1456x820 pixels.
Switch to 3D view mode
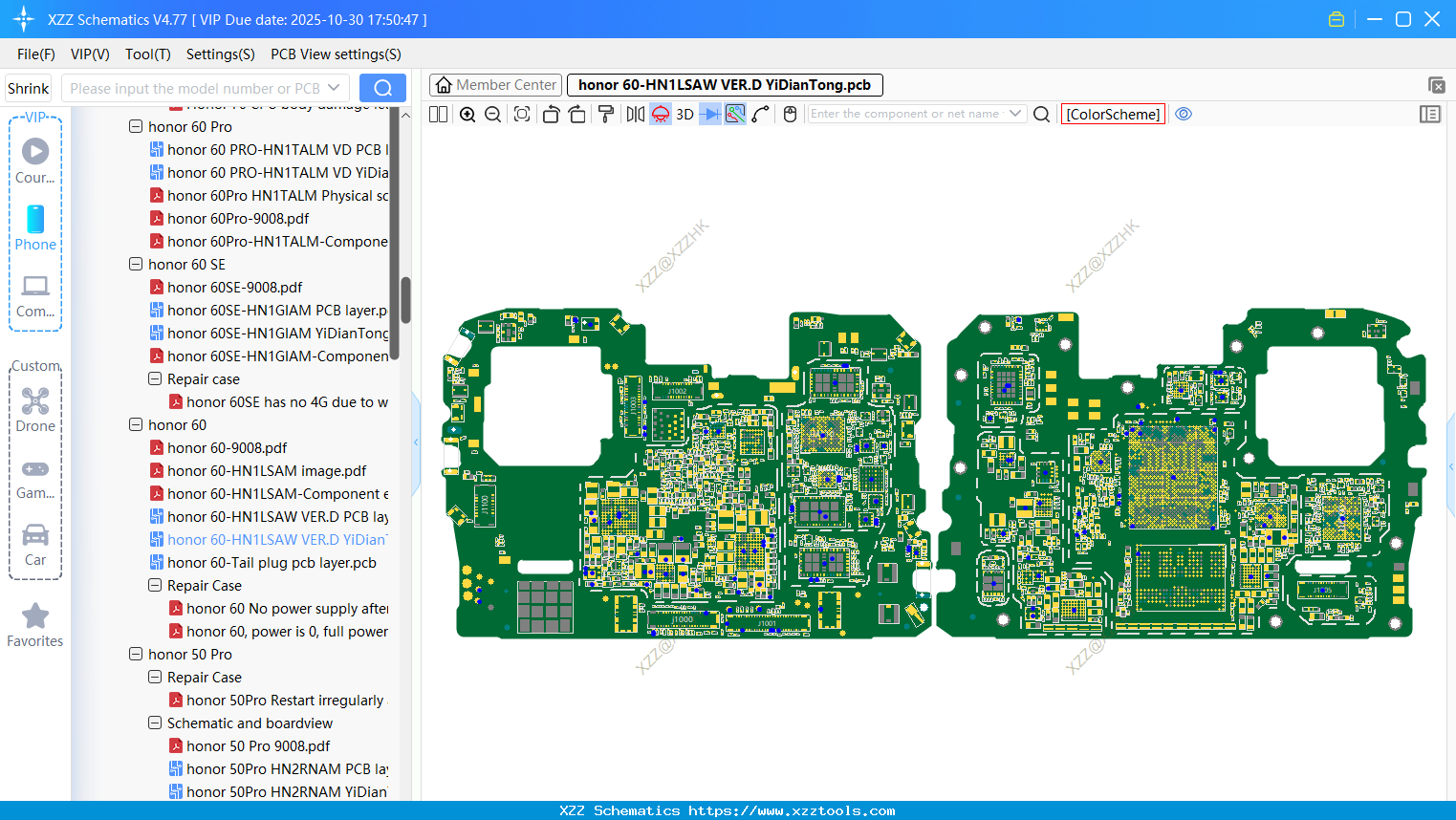pyautogui.click(x=685, y=114)
